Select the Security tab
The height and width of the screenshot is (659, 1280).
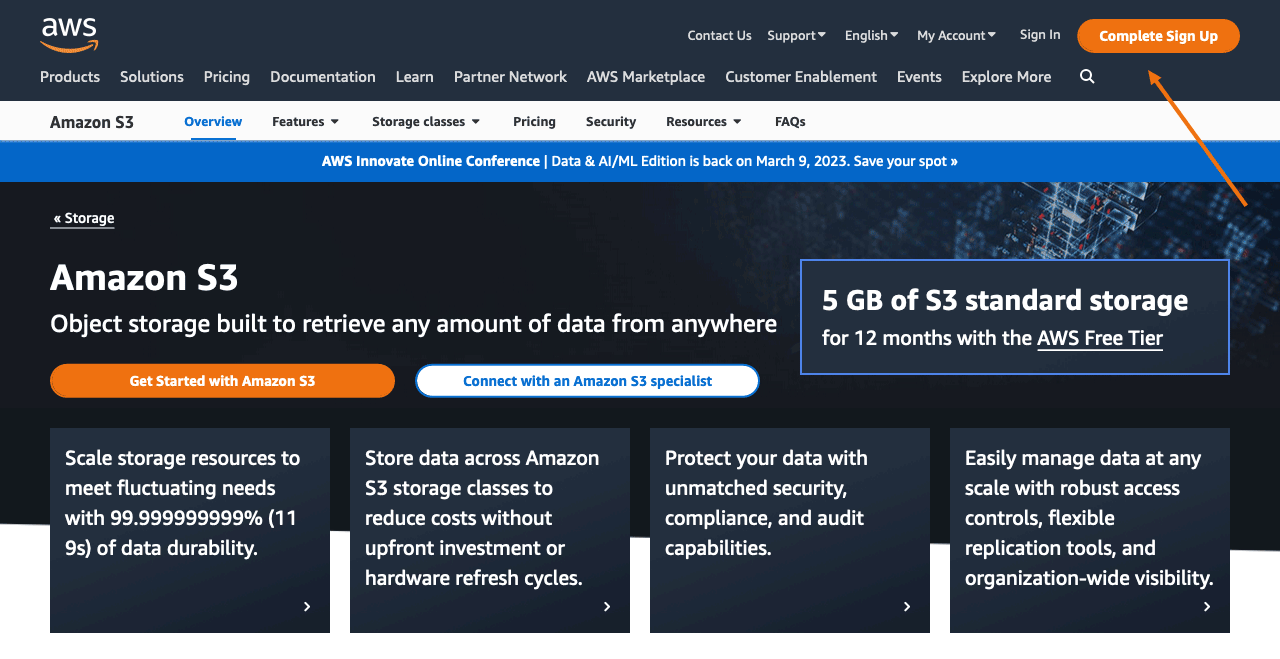click(611, 121)
